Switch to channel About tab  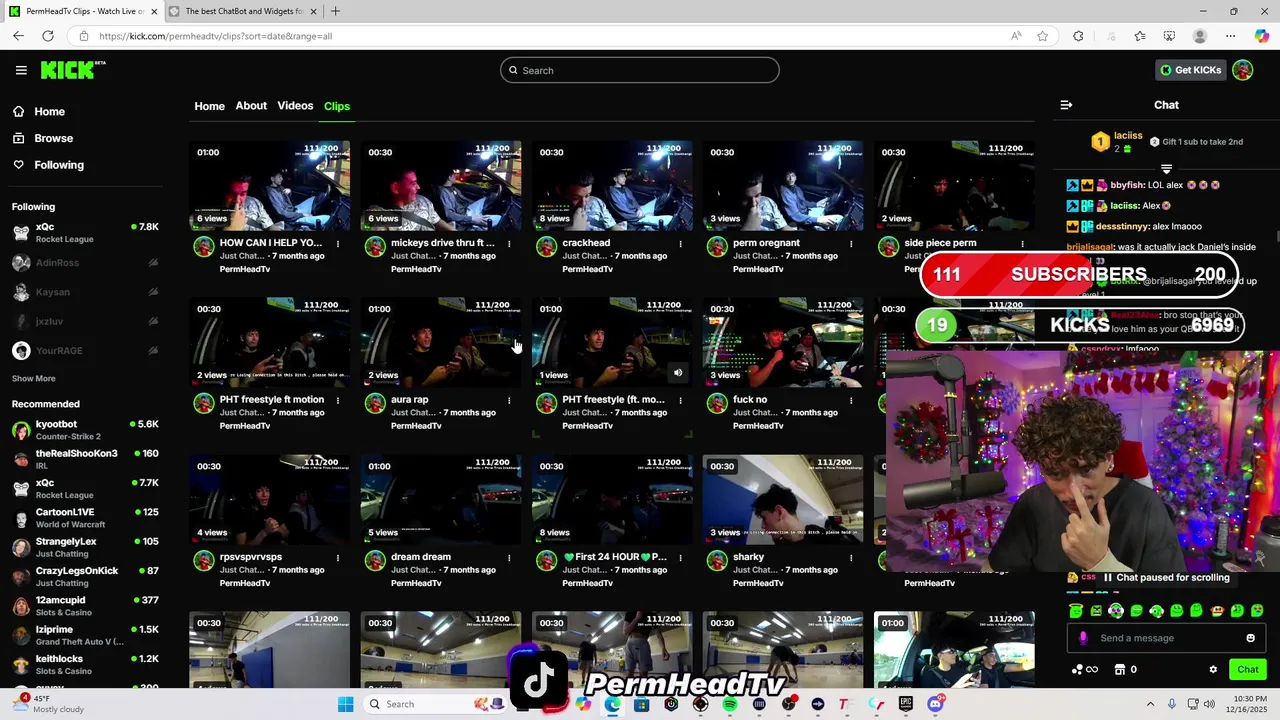click(x=251, y=106)
